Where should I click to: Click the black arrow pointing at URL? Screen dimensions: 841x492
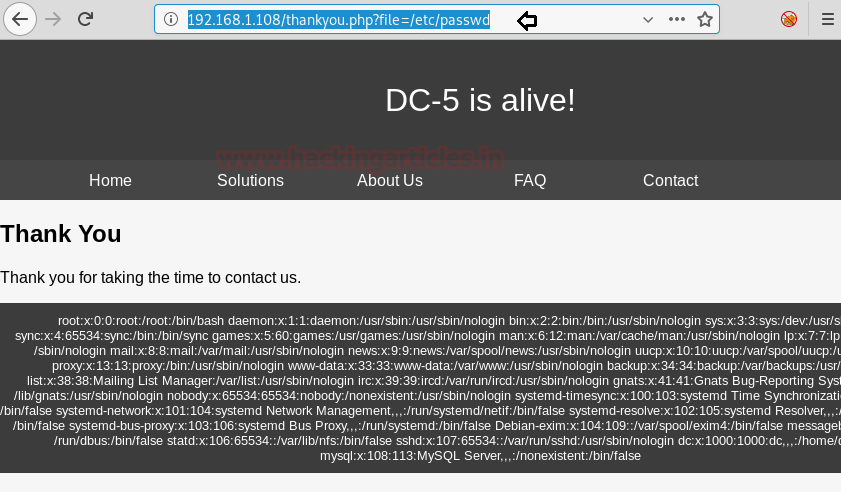coord(527,21)
